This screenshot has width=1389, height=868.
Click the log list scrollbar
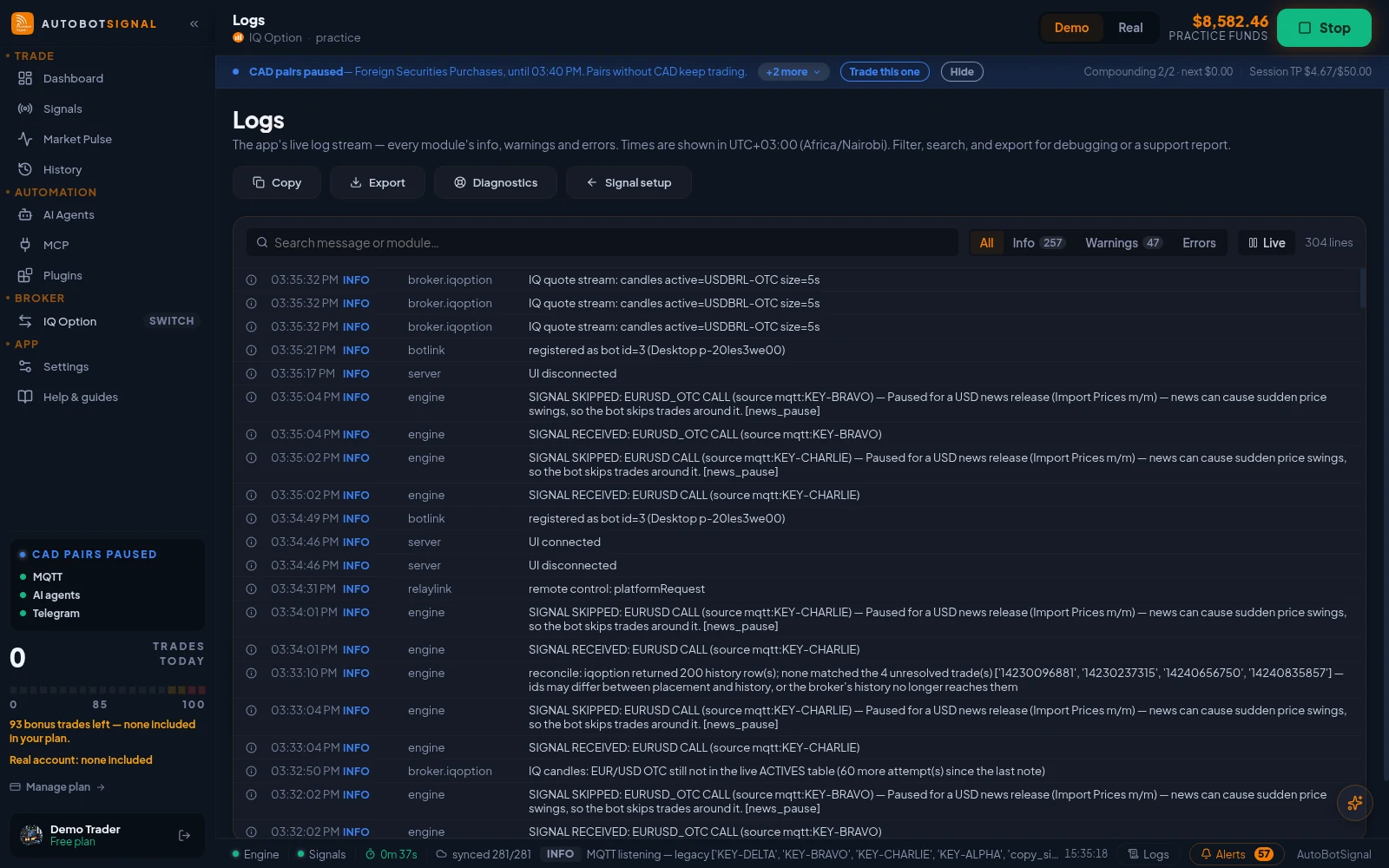pos(1362,288)
